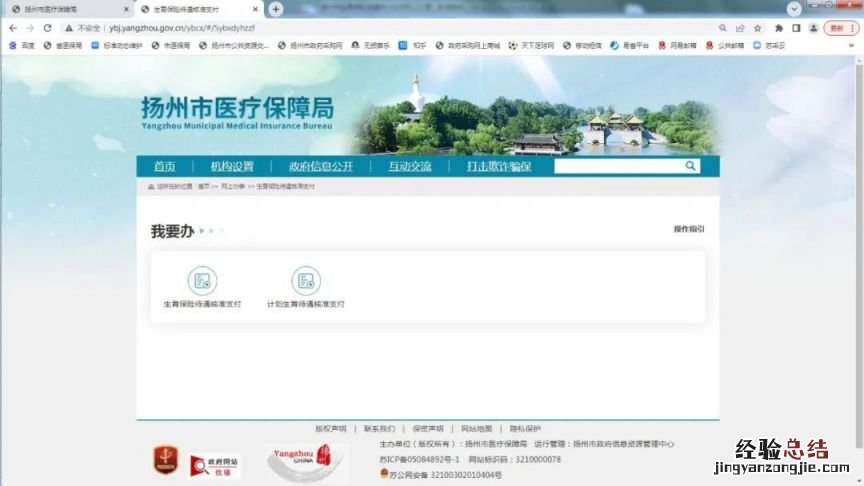Open the 知乎 bookmark
Screen dimensions: 864x486
pyautogui.click(x=413, y=45)
